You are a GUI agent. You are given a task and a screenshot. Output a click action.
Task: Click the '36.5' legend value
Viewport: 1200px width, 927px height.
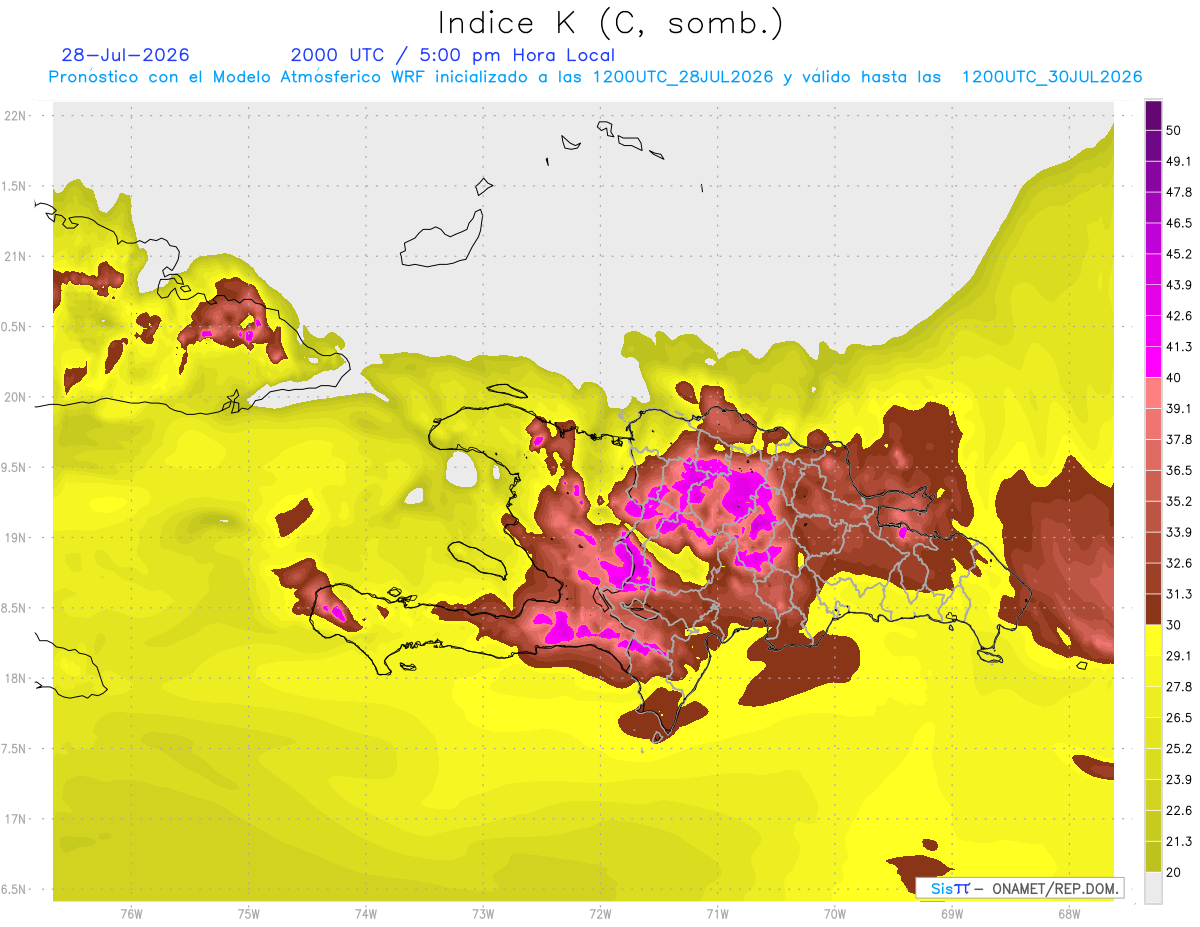point(1179,470)
